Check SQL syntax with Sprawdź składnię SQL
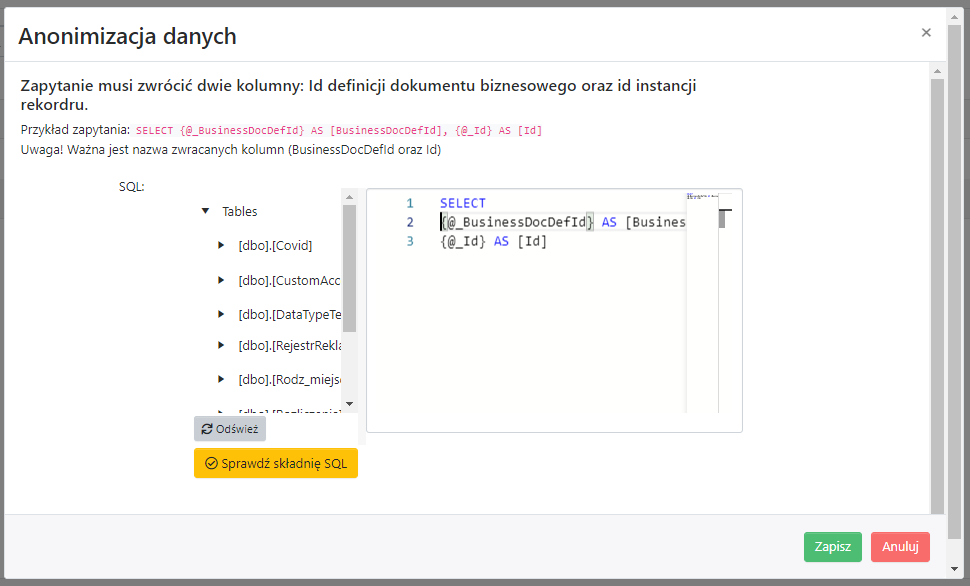This screenshot has height=586, width=970. pos(275,463)
